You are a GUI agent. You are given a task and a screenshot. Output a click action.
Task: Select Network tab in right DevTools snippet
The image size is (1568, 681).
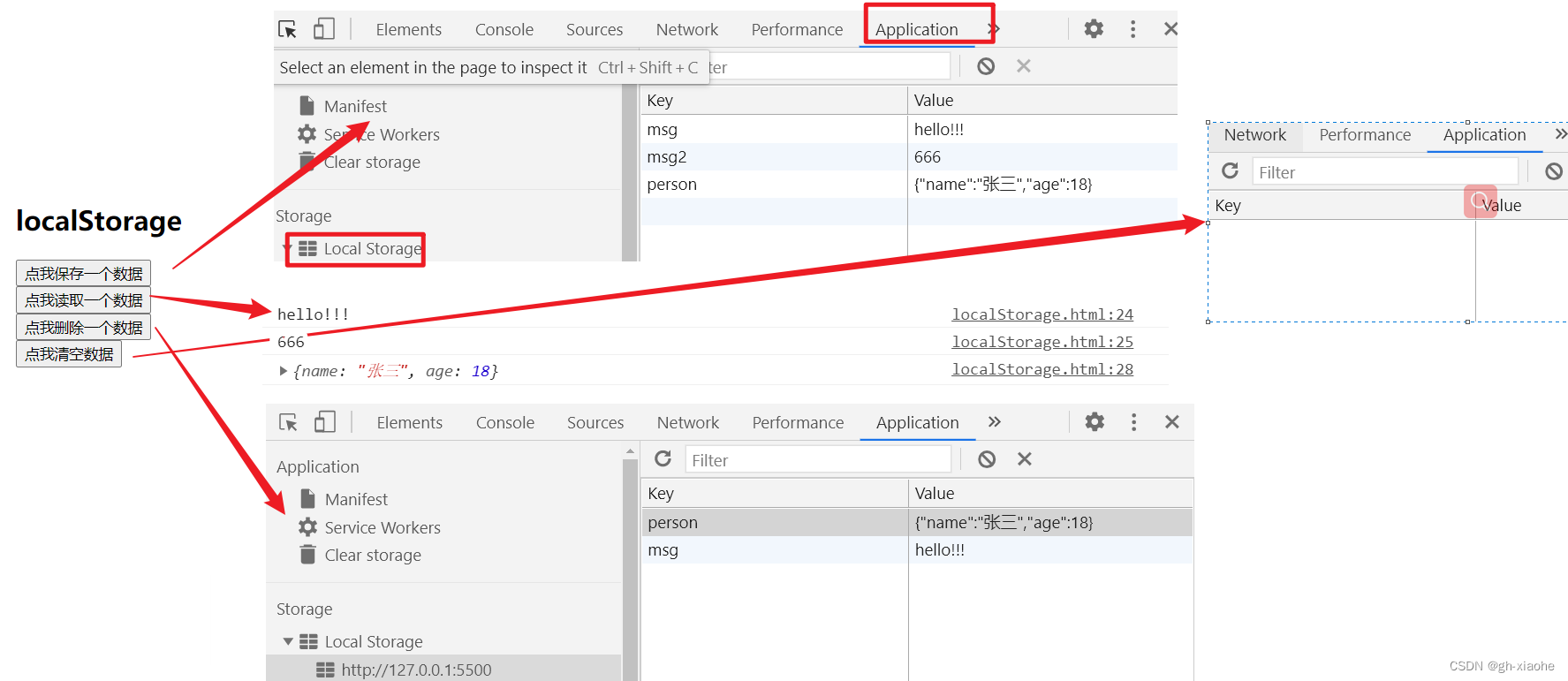pyautogui.click(x=1254, y=135)
